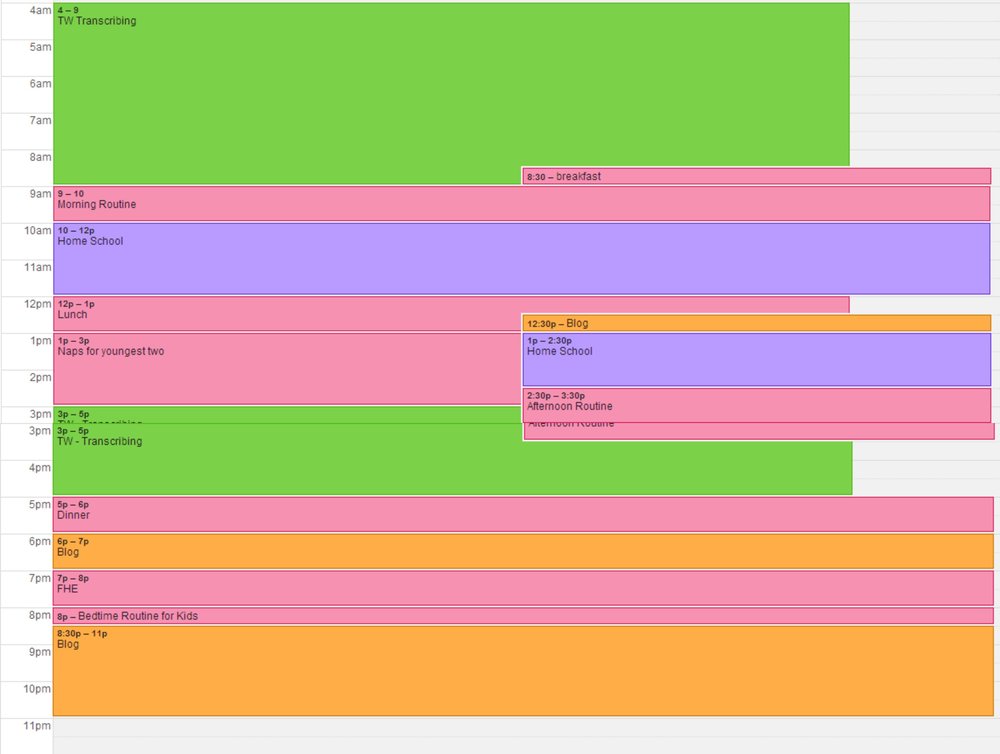
Task: Click the 7am time label
Action: tap(40, 120)
